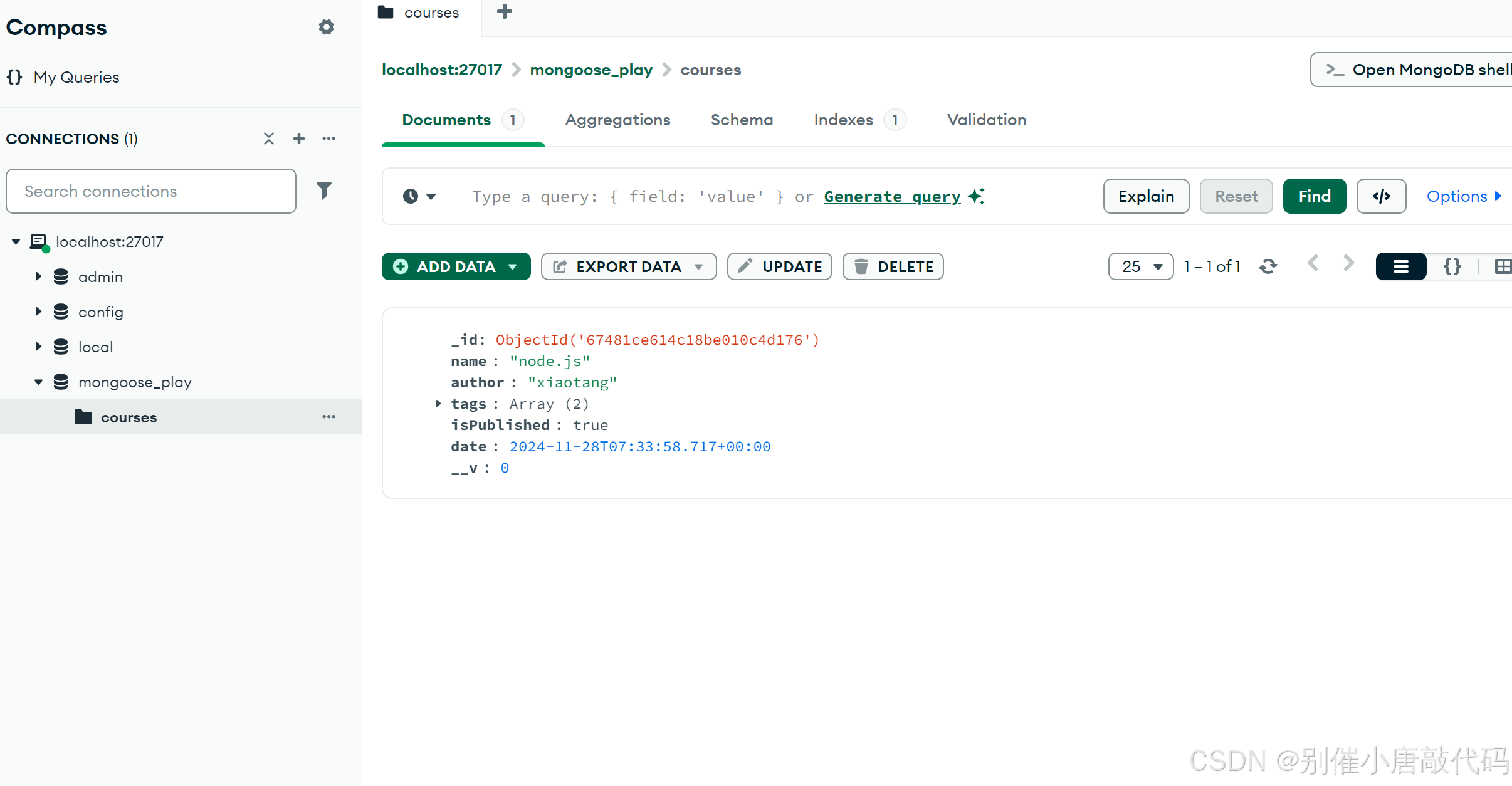Switch document display to table view icon
Image resolution: width=1512 pixels, height=786 pixels.
1503,266
